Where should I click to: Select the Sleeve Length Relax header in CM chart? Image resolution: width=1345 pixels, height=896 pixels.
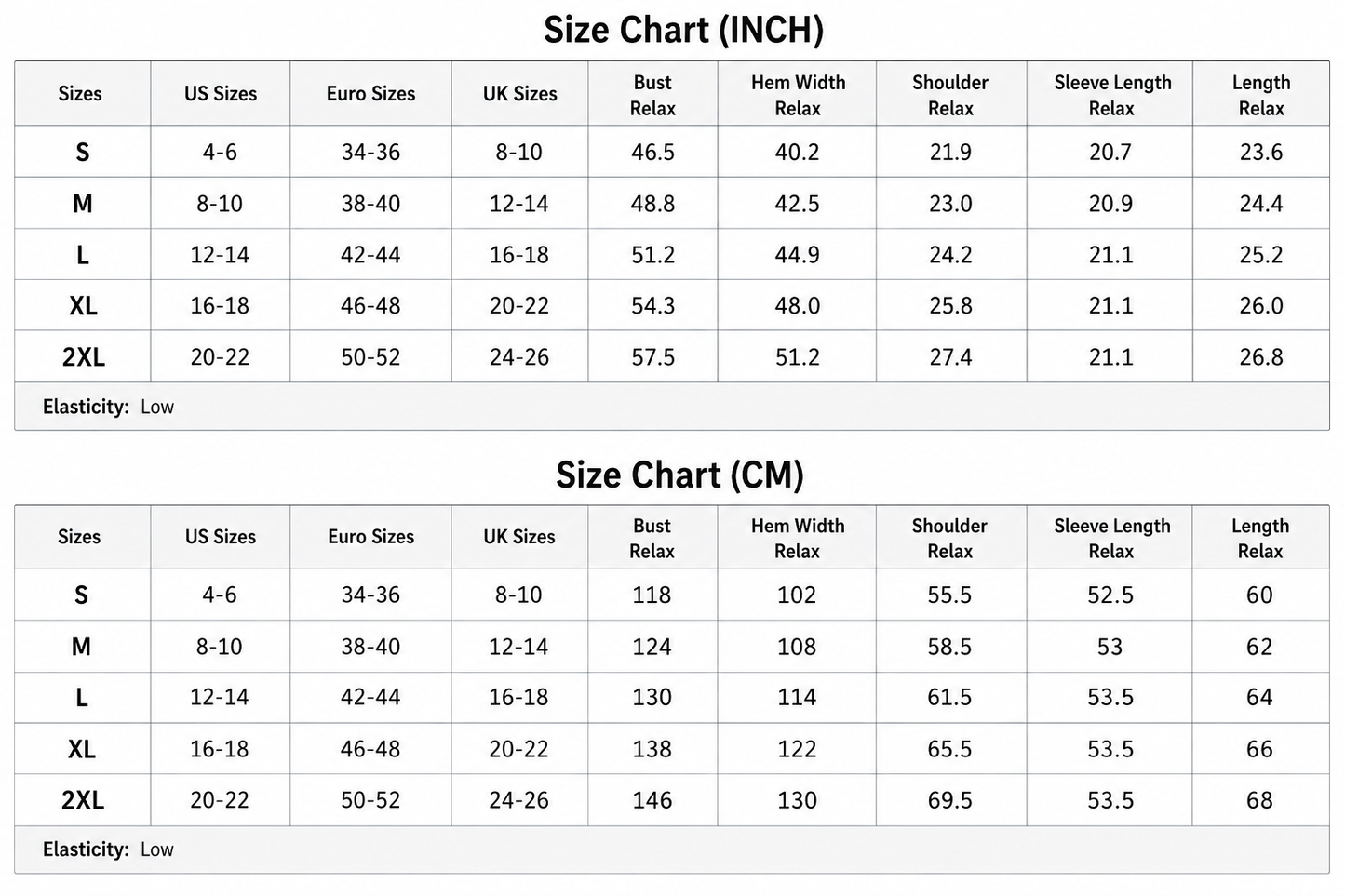pyautogui.click(x=1111, y=538)
